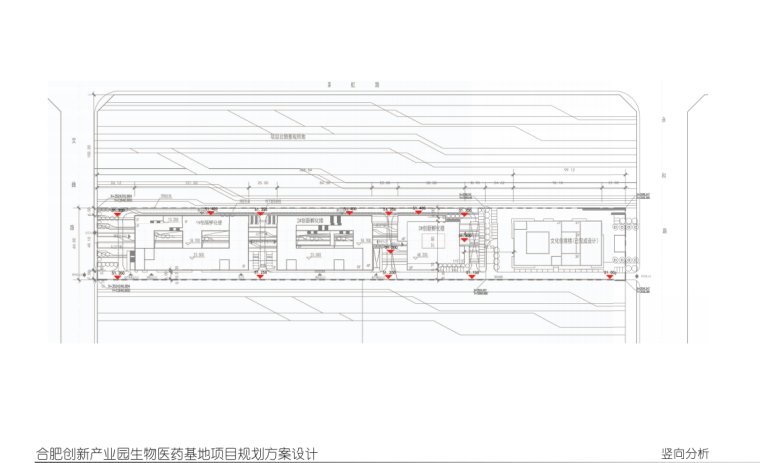The image size is (760, 463).
Task: Click the vertical road label on the right side
Action: point(663,175)
